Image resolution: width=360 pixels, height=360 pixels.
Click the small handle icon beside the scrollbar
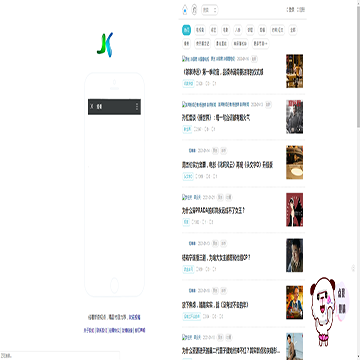pyautogui.click(x=353, y=268)
